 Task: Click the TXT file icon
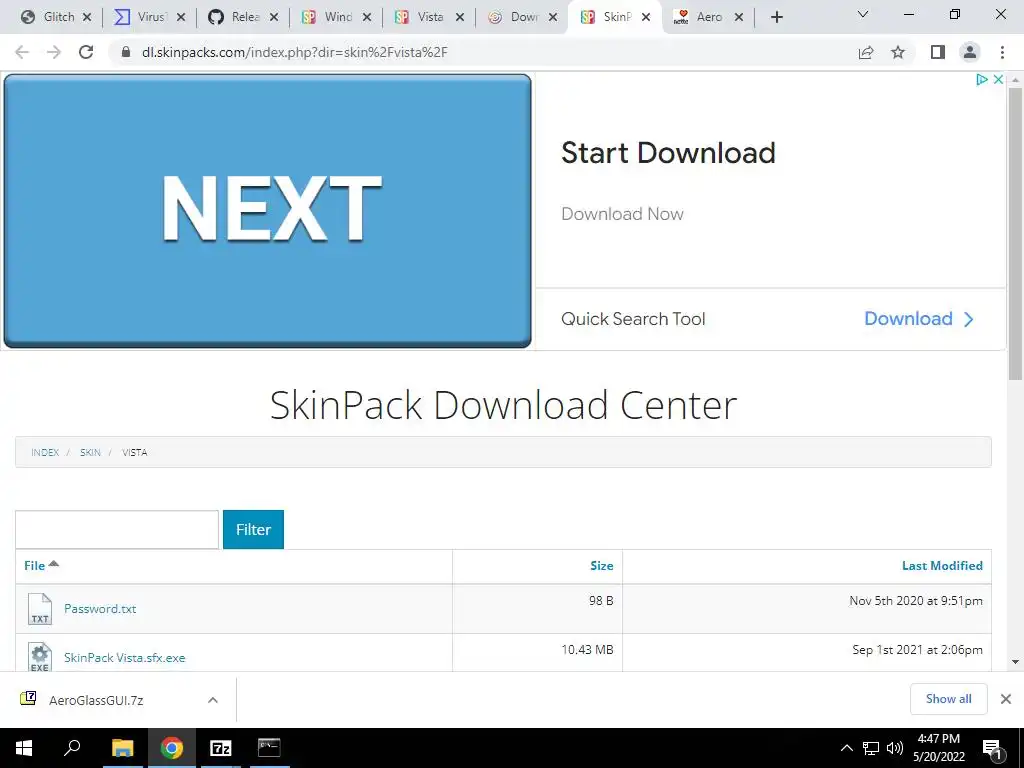pyautogui.click(x=40, y=609)
